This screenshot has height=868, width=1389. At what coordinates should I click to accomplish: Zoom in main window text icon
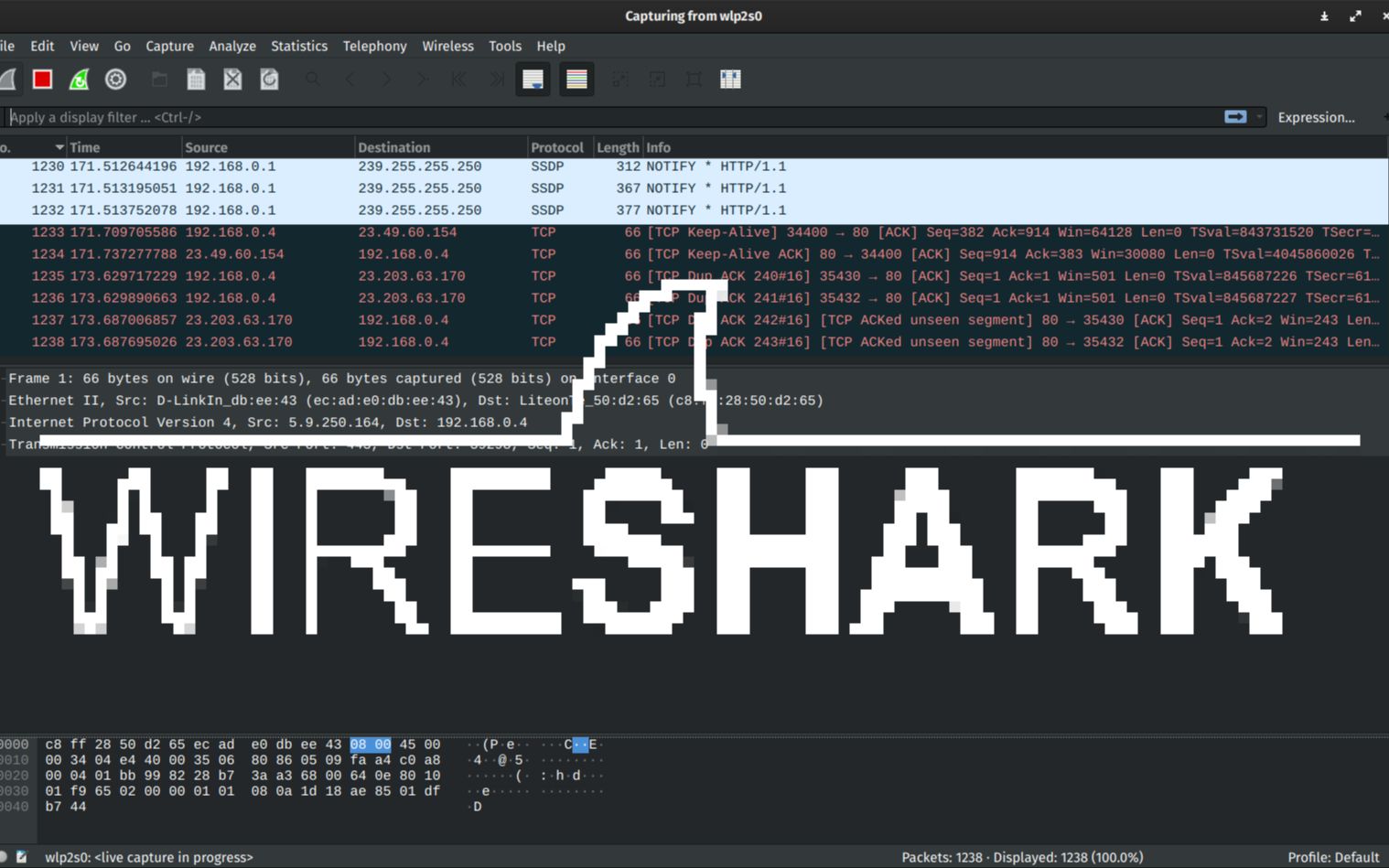click(x=620, y=80)
